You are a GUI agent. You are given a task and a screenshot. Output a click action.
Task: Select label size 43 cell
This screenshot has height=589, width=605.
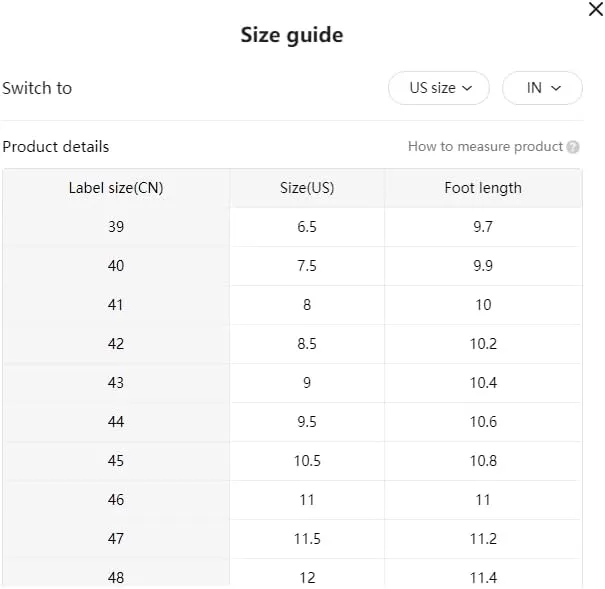(x=116, y=383)
